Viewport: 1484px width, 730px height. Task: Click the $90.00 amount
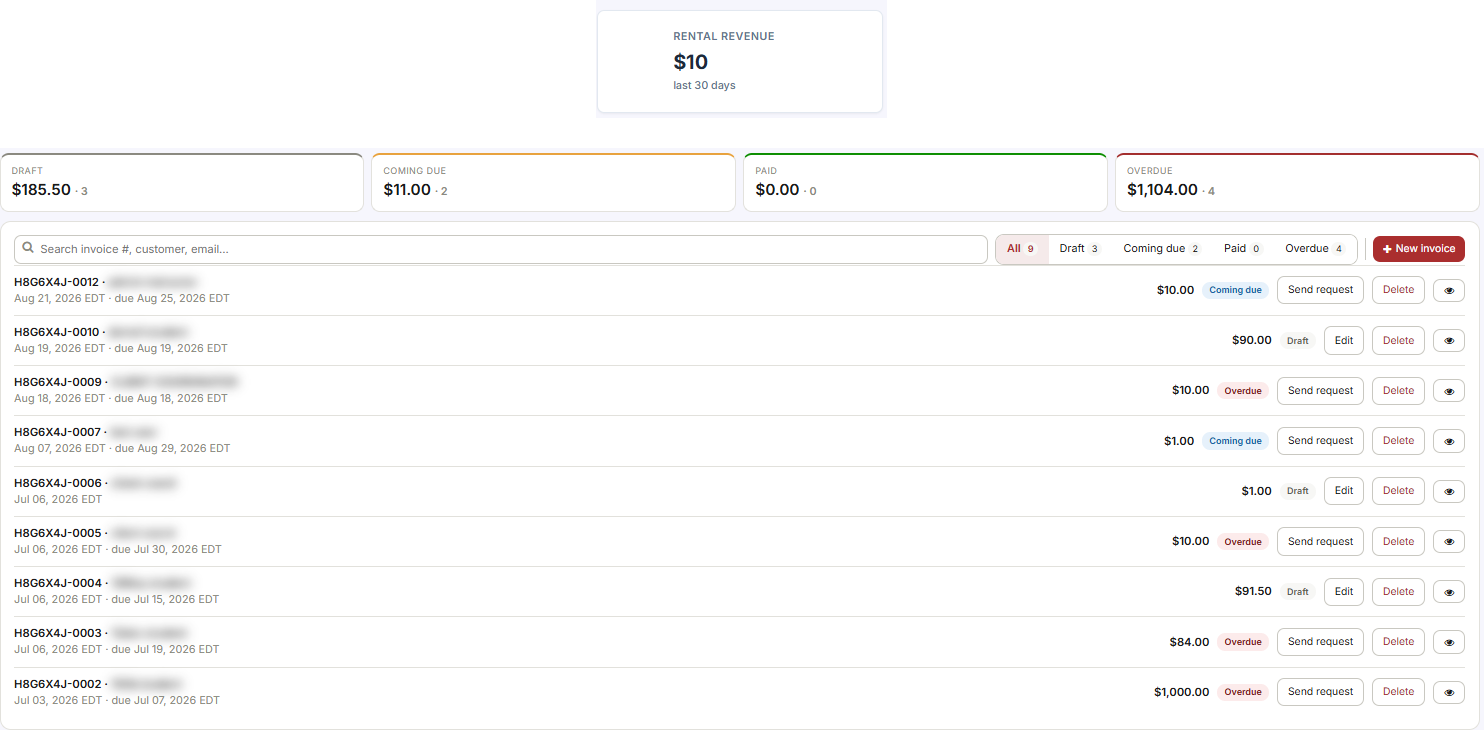pos(1252,340)
